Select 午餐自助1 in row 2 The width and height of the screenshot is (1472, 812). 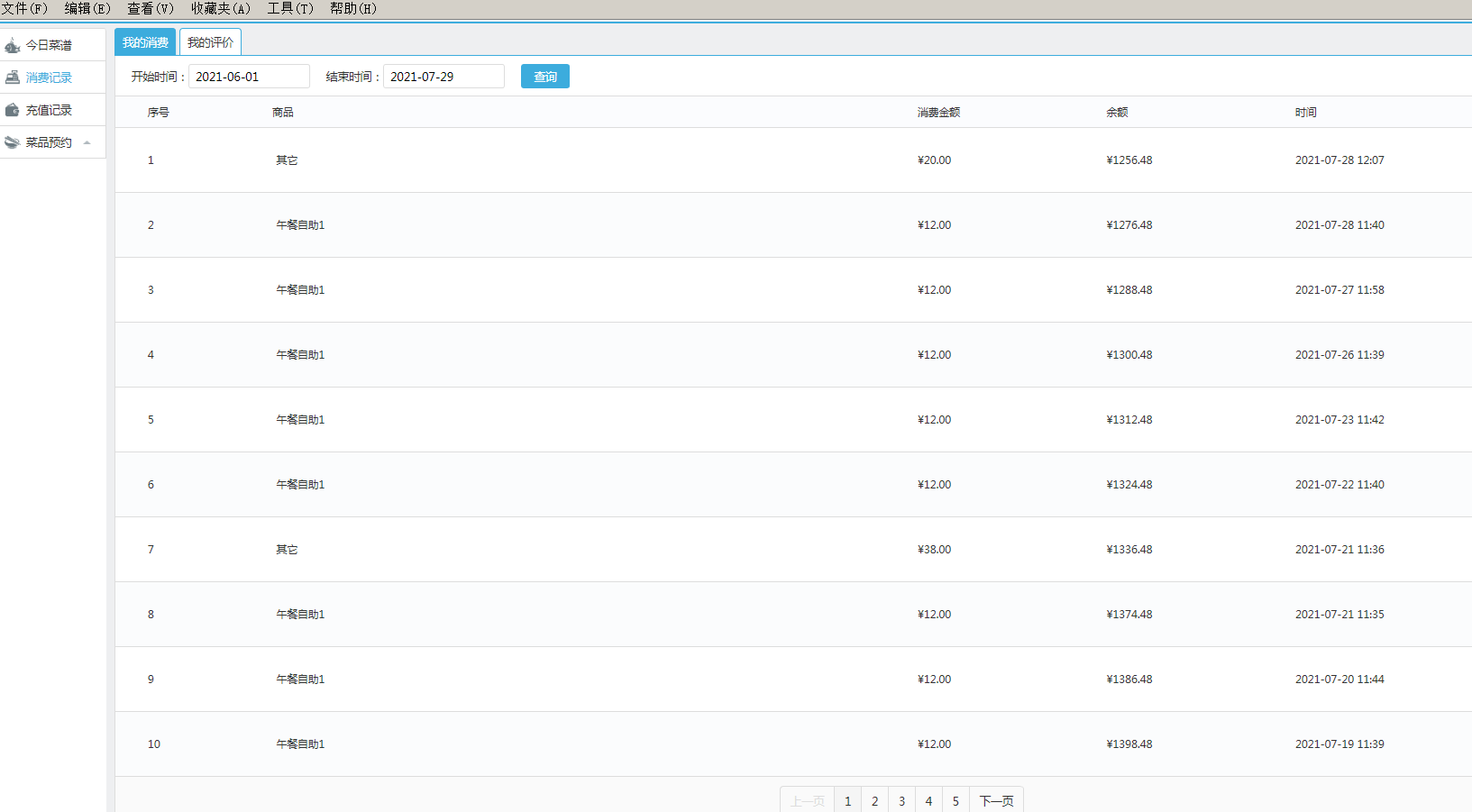click(x=300, y=225)
